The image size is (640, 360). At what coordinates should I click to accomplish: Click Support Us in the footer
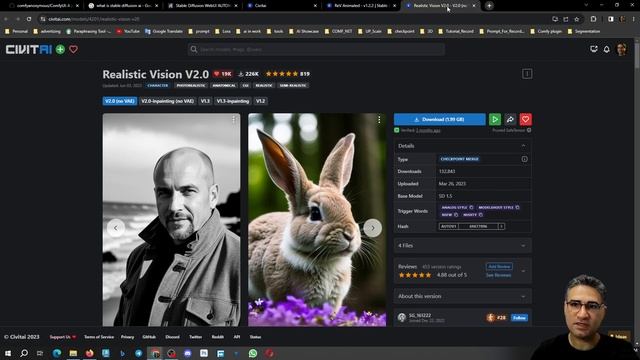[62, 337]
